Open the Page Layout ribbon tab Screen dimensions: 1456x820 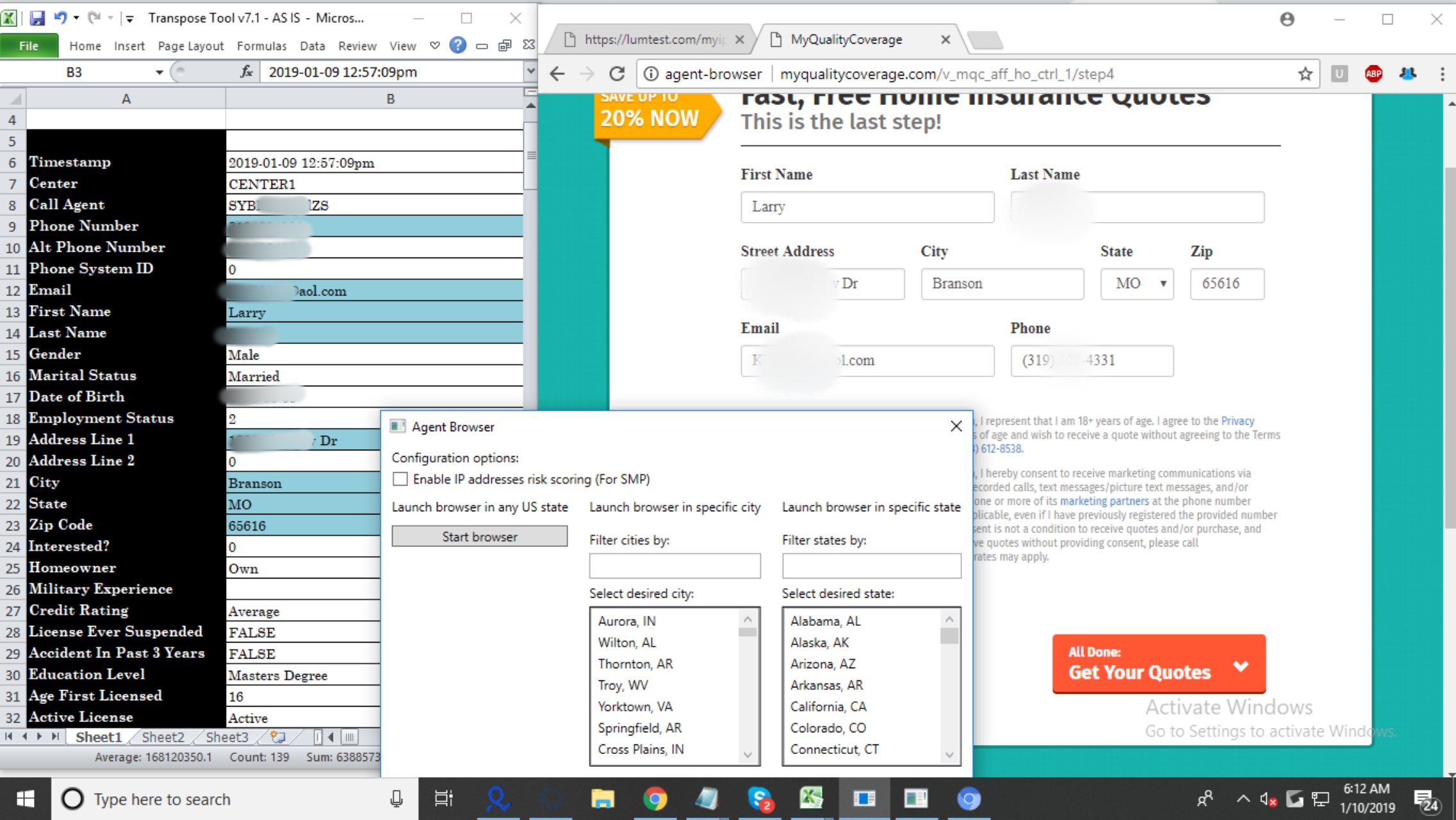pos(190,46)
